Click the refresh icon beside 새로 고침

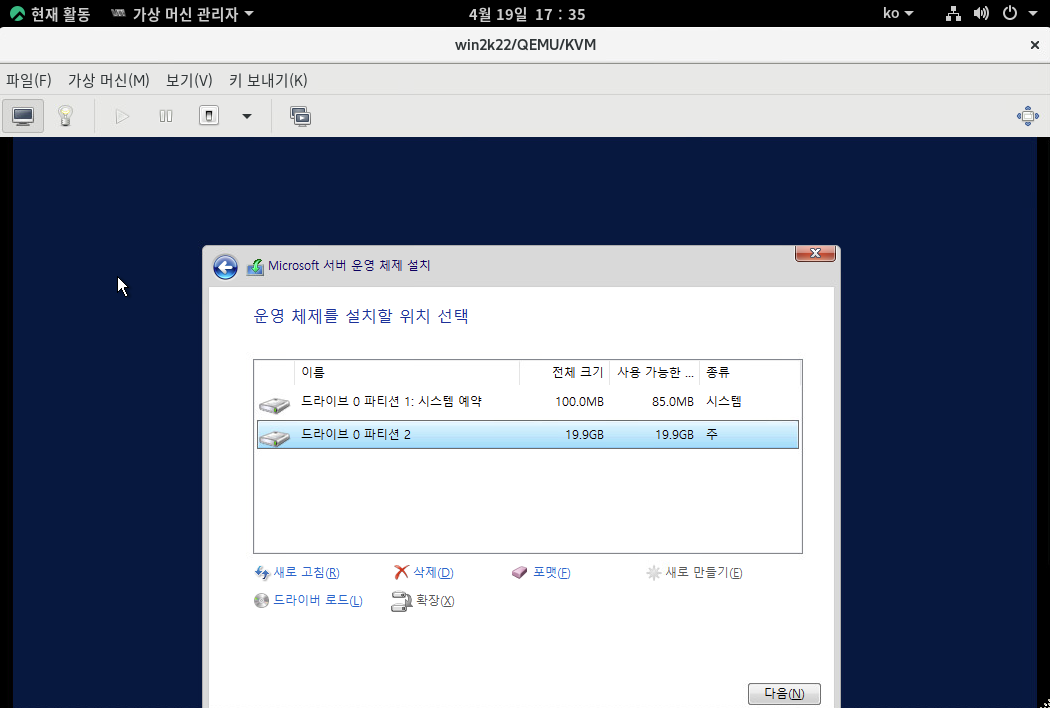coord(262,573)
